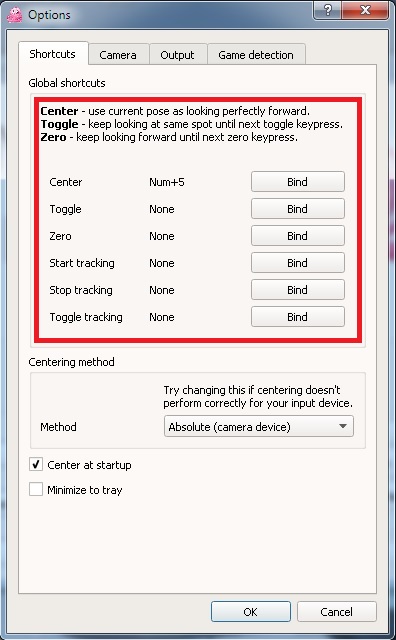Confirm settings with OK button
The width and height of the screenshot is (396, 640).
(x=251, y=611)
